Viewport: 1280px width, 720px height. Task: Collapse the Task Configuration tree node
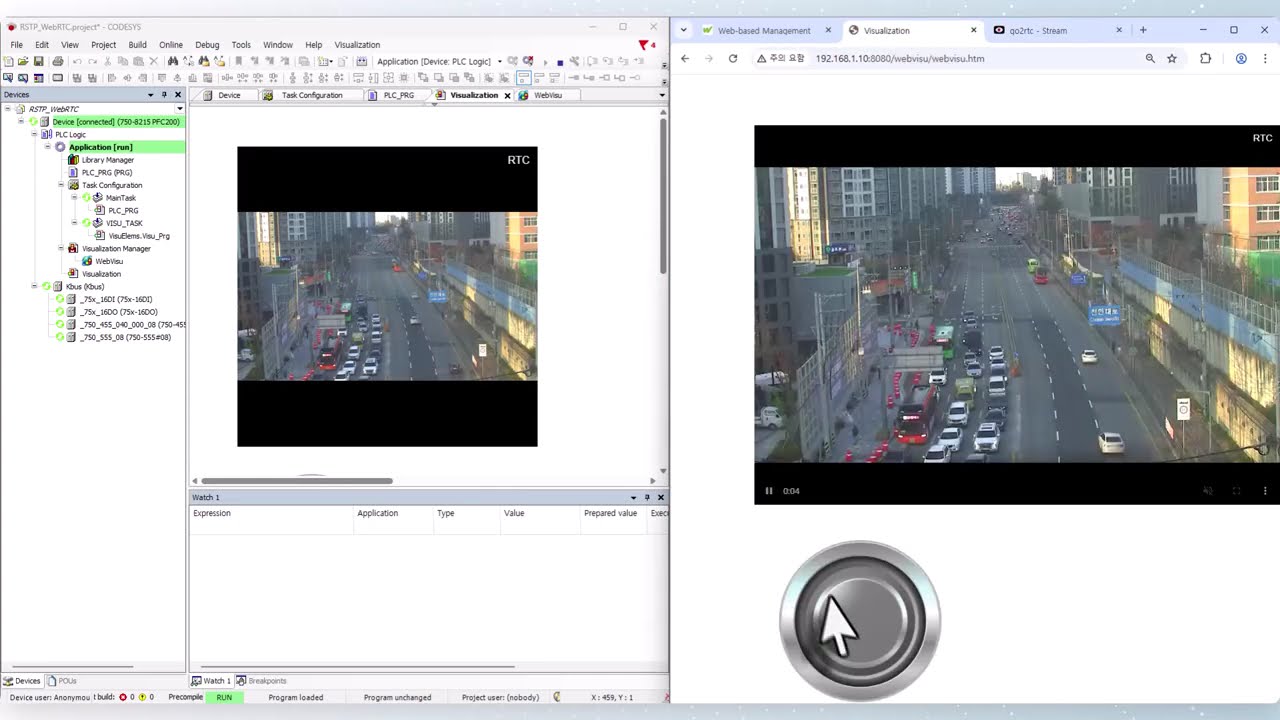pos(61,185)
